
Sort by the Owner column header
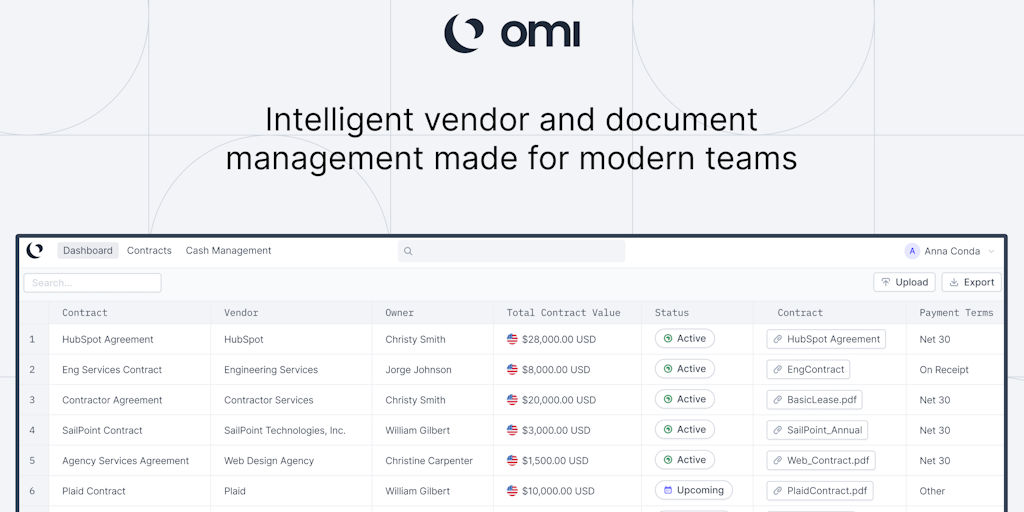click(x=400, y=313)
